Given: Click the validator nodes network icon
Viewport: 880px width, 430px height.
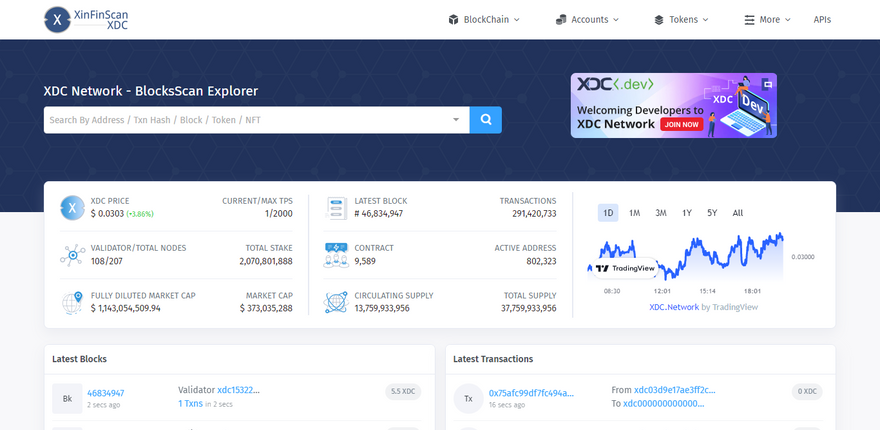Looking at the screenshot, I should [72, 255].
